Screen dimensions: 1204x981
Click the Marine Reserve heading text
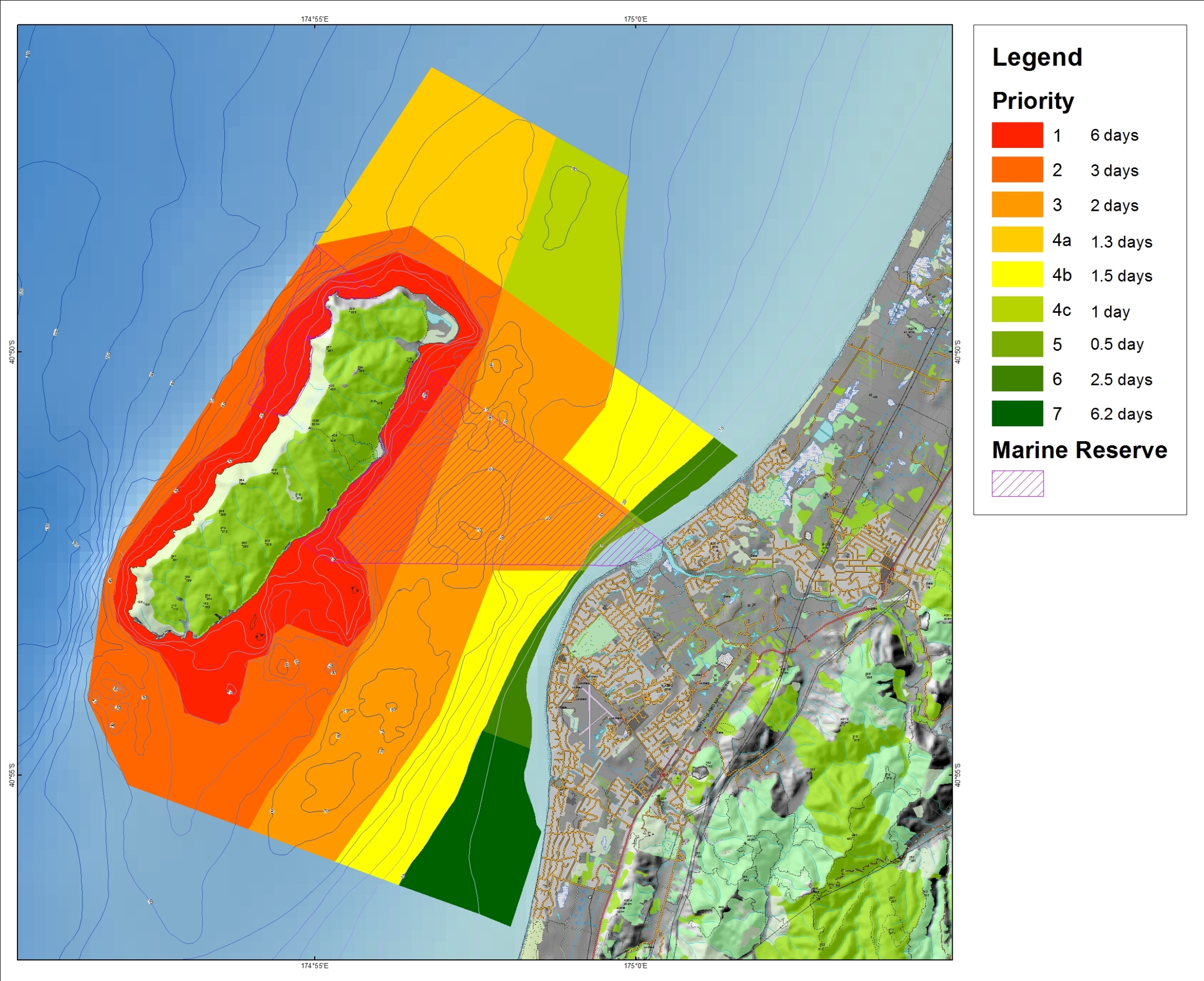(1079, 451)
